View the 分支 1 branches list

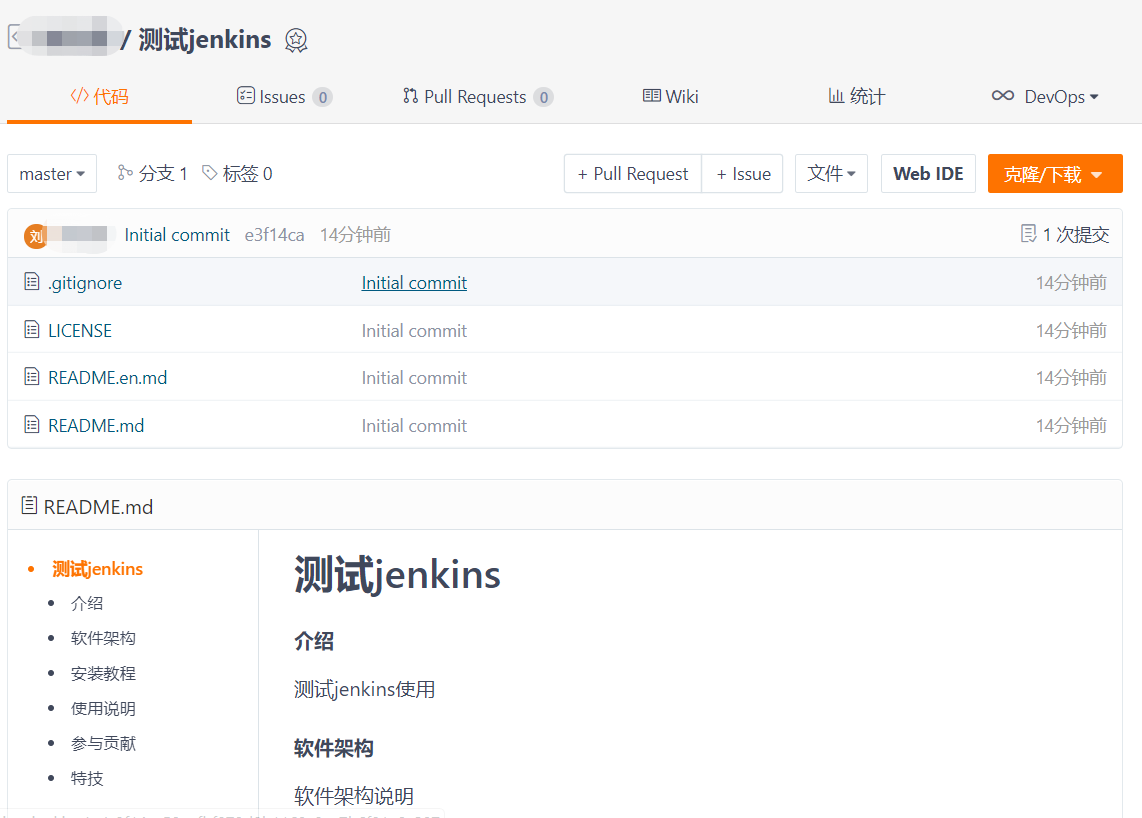click(x=153, y=174)
